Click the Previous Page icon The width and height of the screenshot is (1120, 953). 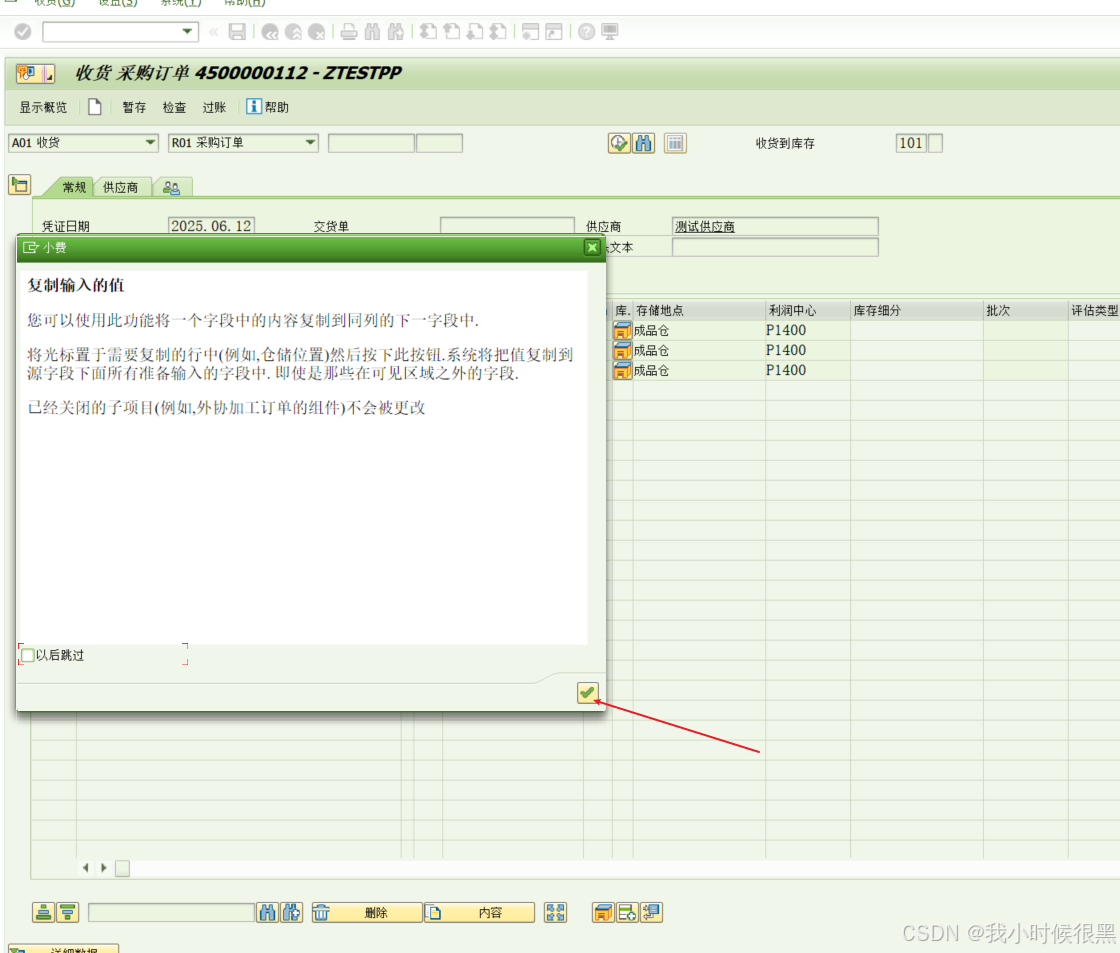click(451, 31)
